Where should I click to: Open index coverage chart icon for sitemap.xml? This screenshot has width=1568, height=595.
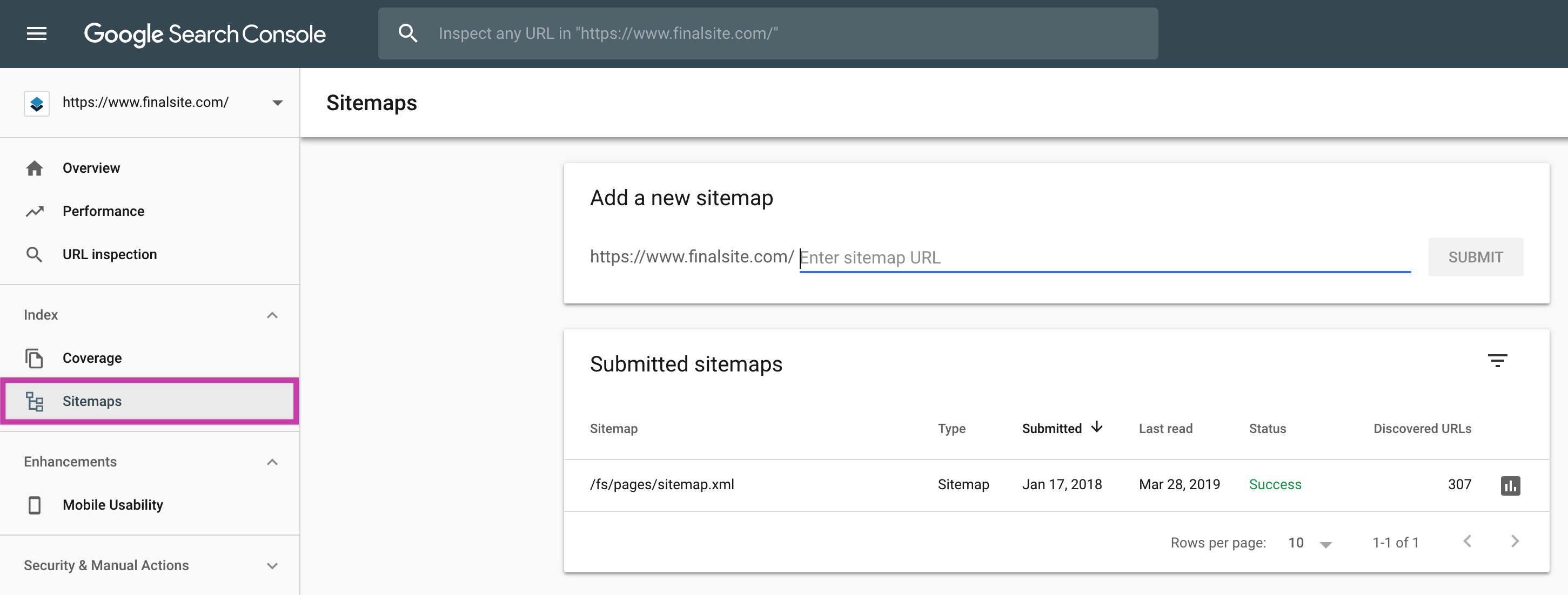tap(1510, 485)
